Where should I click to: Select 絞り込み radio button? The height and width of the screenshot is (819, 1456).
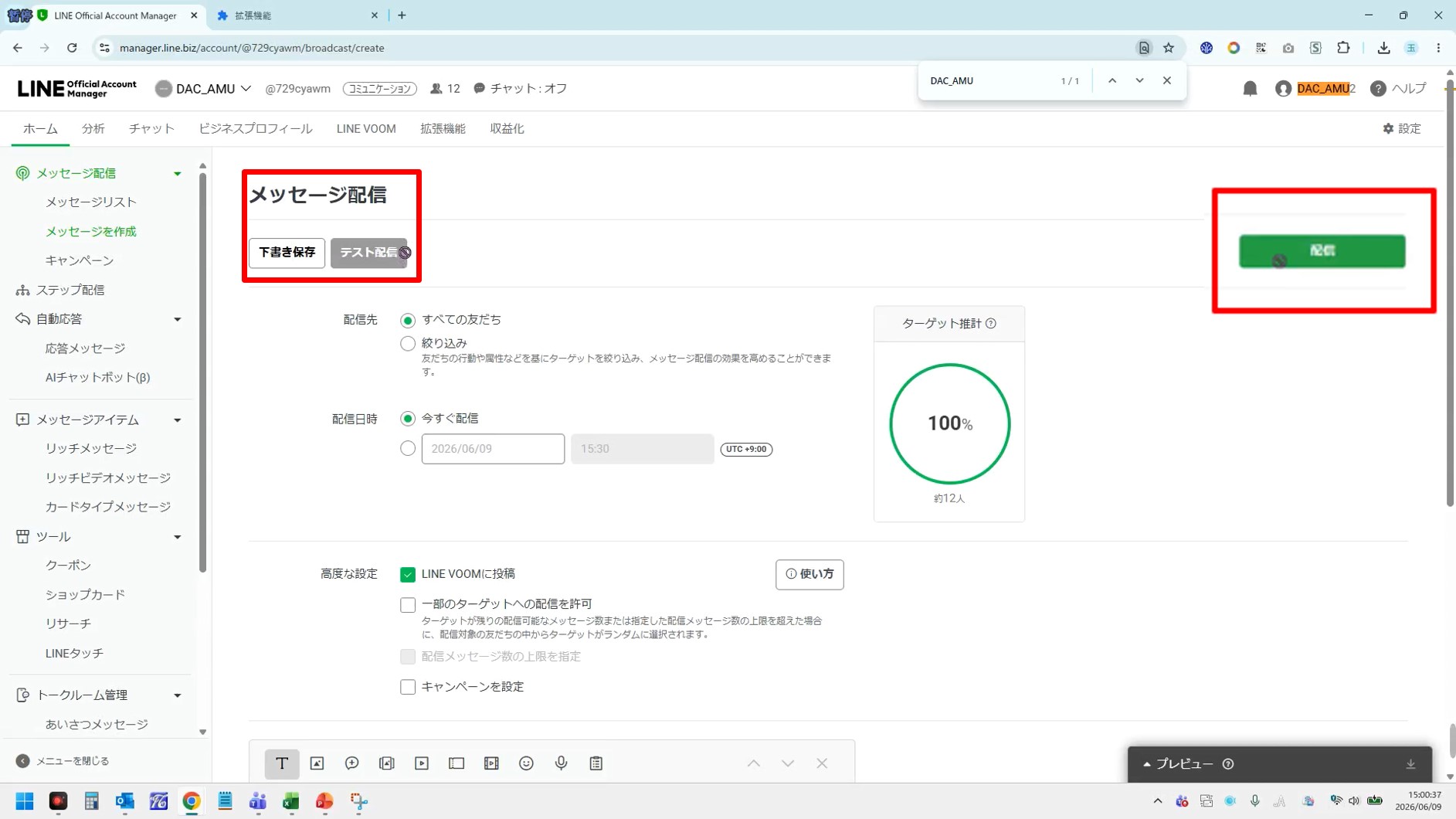408,344
